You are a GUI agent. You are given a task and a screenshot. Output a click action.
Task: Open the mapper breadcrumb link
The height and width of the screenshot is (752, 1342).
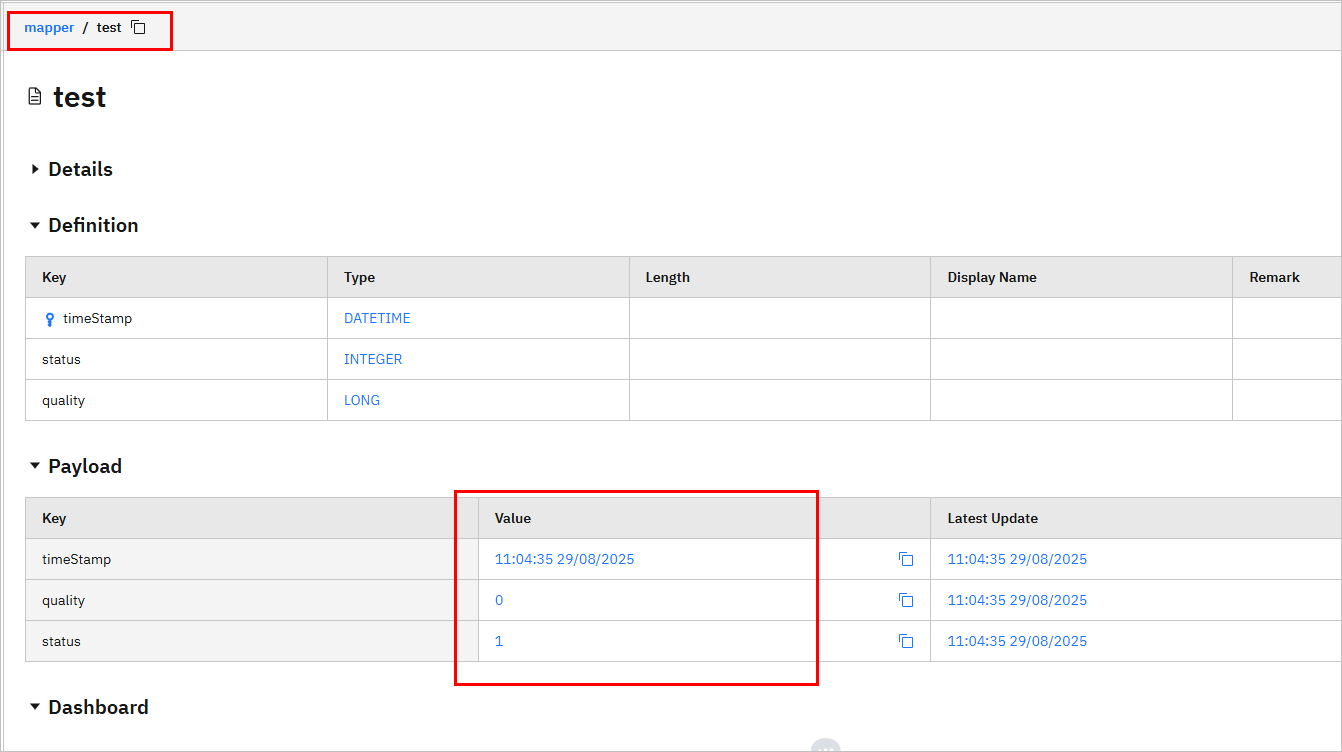pos(49,28)
